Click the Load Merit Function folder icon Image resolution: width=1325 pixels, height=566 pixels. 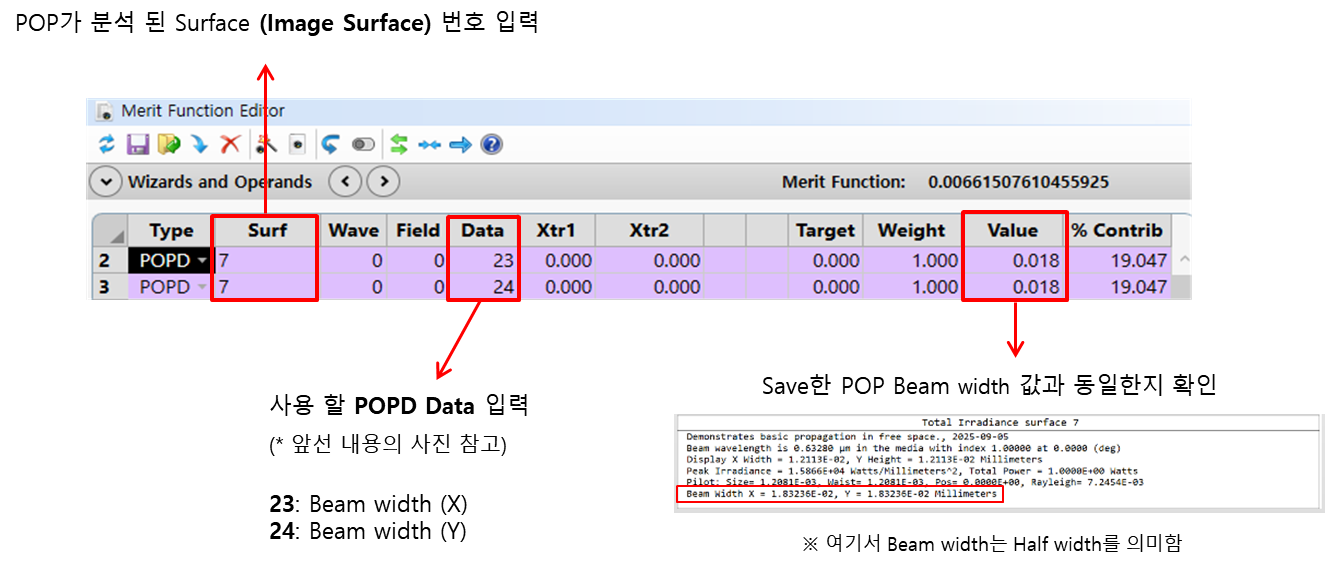click(x=167, y=144)
